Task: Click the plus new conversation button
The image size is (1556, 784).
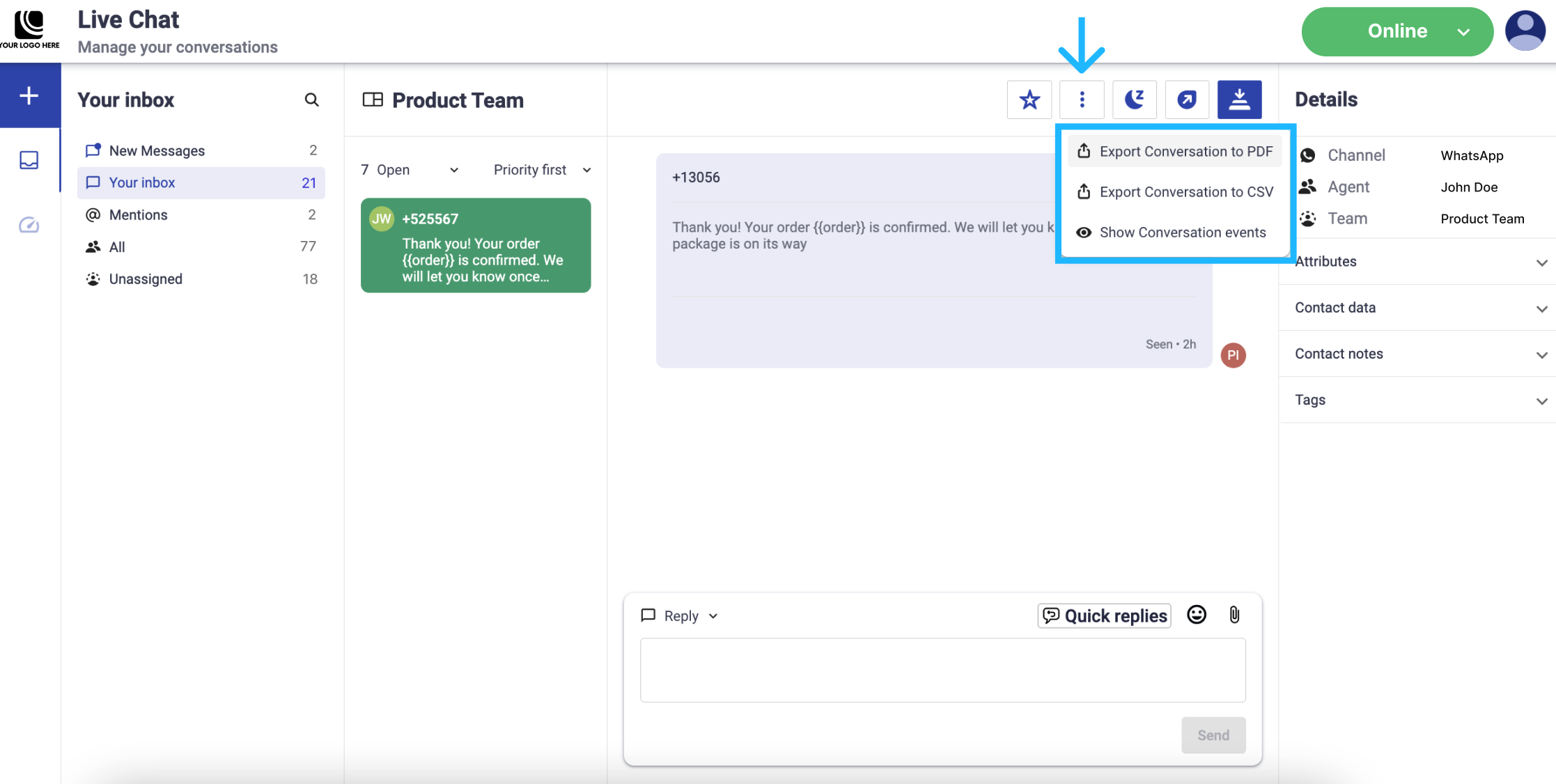Action: [29, 95]
